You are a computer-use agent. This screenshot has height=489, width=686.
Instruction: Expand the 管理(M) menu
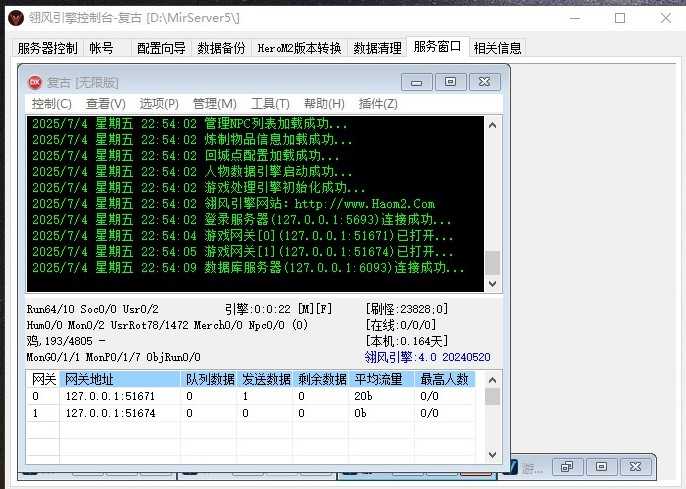(x=214, y=104)
